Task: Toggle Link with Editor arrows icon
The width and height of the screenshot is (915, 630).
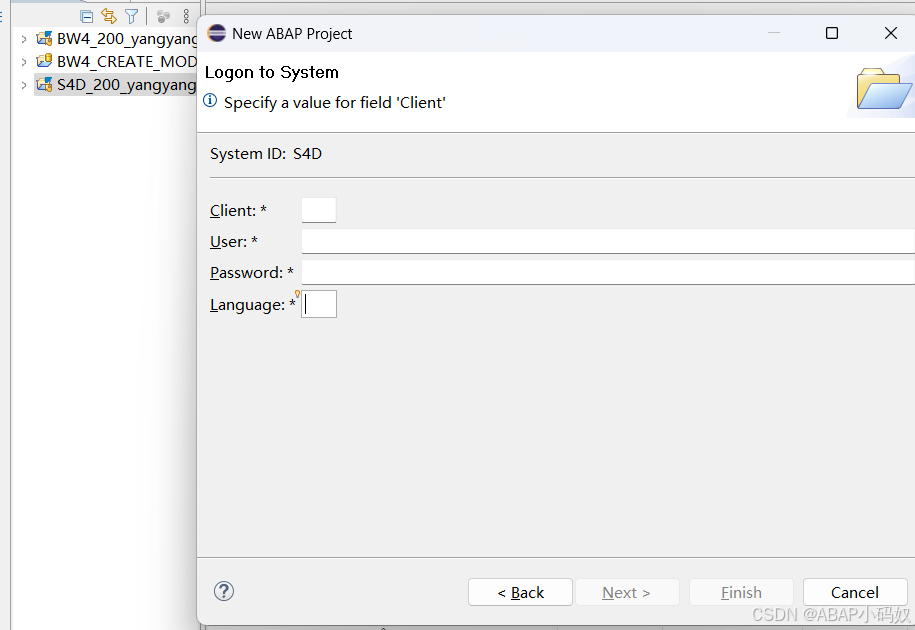Action: click(109, 16)
